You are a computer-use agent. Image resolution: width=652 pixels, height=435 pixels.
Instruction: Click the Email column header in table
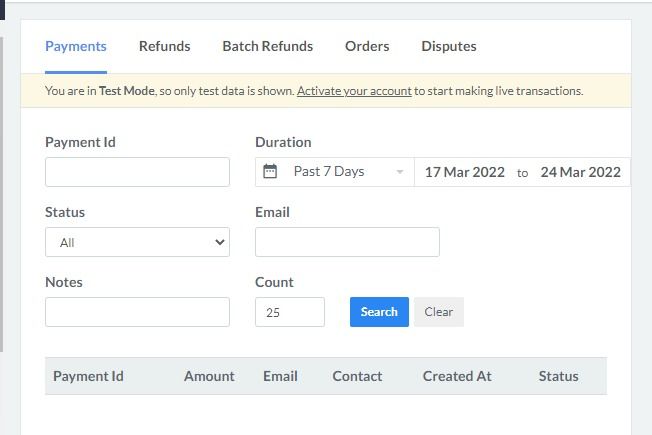[280, 376]
